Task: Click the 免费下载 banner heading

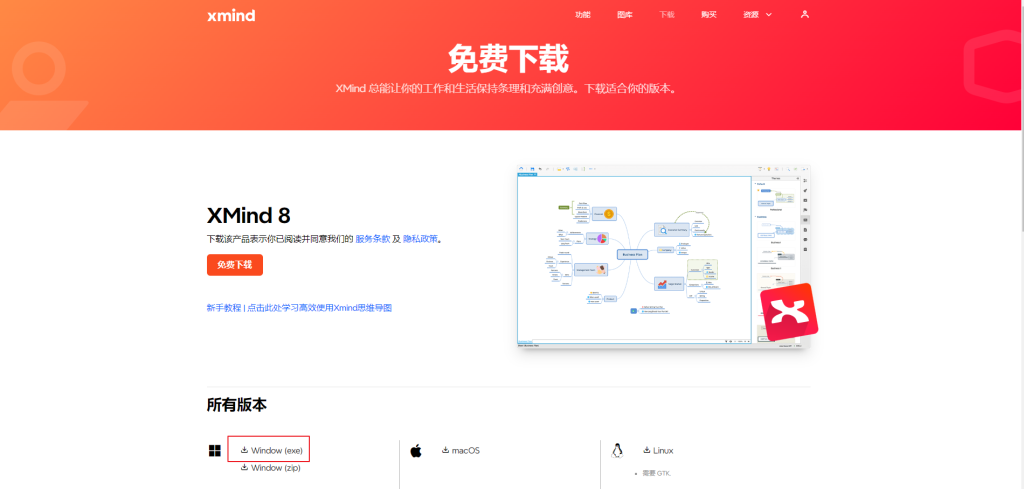Action: coord(508,59)
